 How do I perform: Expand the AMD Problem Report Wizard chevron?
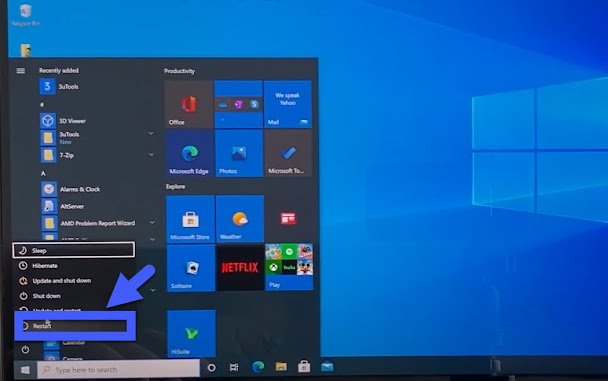152,222
